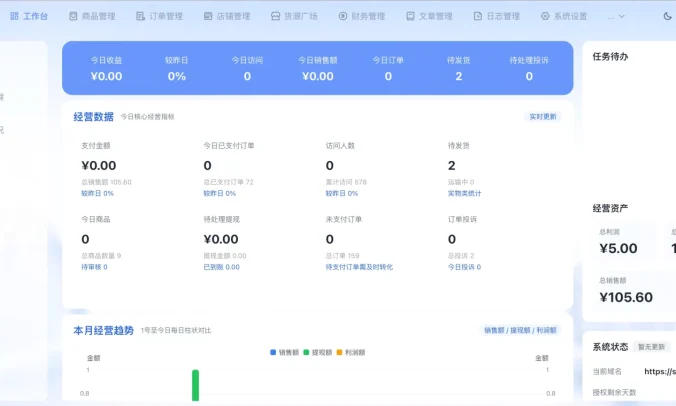Click the 暂无更新 status badge

(651, 347)
